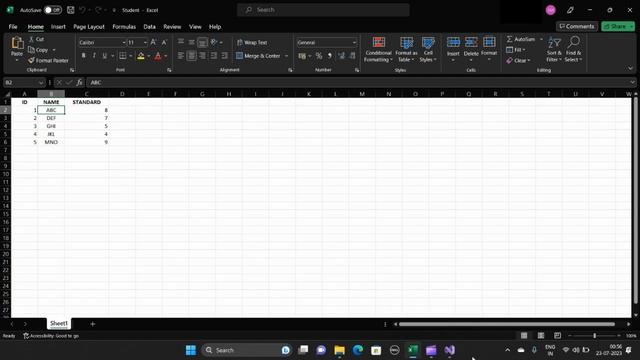Open the File menu
The height and width of the screenshot is (360, 640).
tap(13, 27)
